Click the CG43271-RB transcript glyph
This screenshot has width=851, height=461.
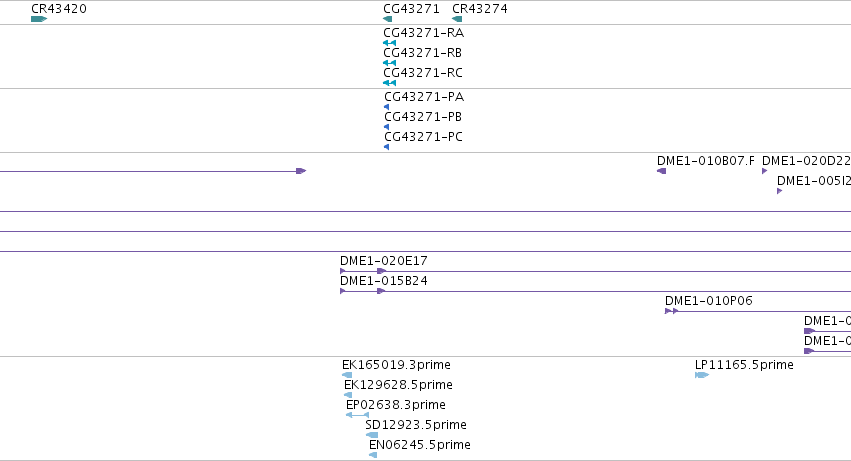[389, 63]
